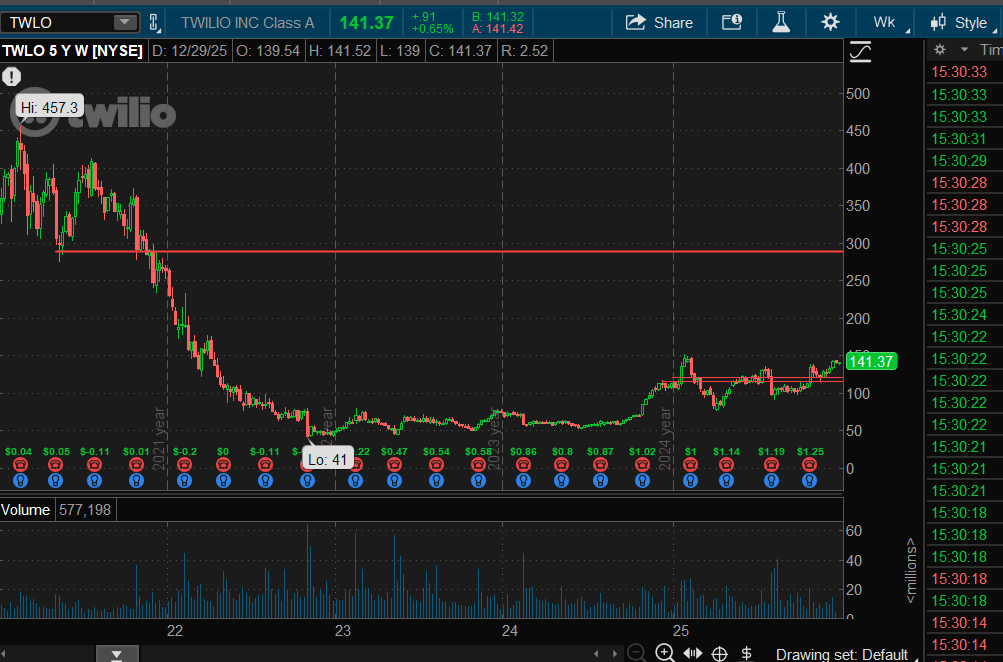Open the quick quote info icon
This screenshot has width=1003, height=662.
pos(732,22)
